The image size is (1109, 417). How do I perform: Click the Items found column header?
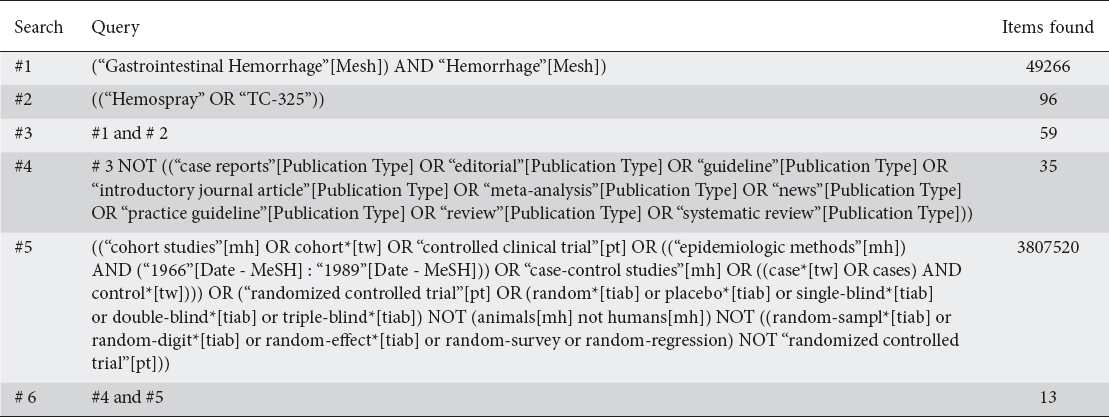tap(1047, 28)
